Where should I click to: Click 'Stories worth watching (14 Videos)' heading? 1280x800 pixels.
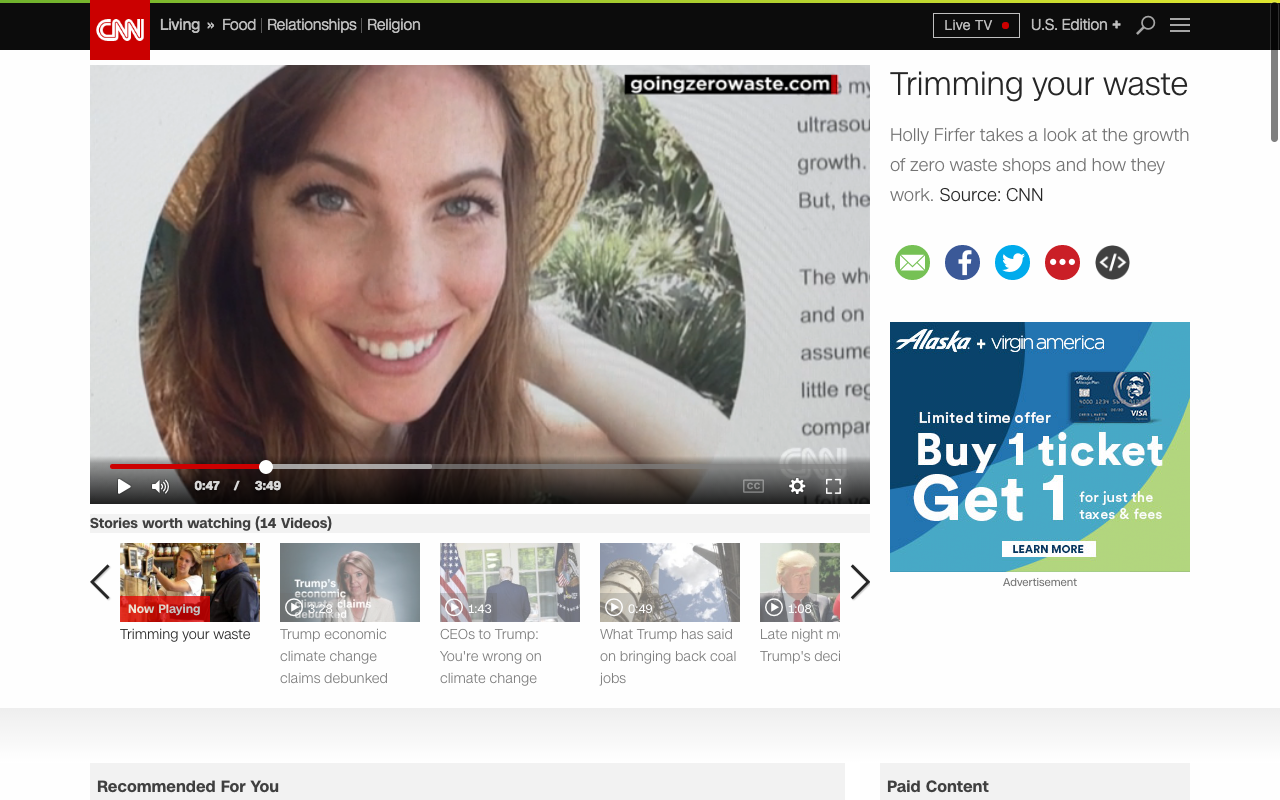211,523
